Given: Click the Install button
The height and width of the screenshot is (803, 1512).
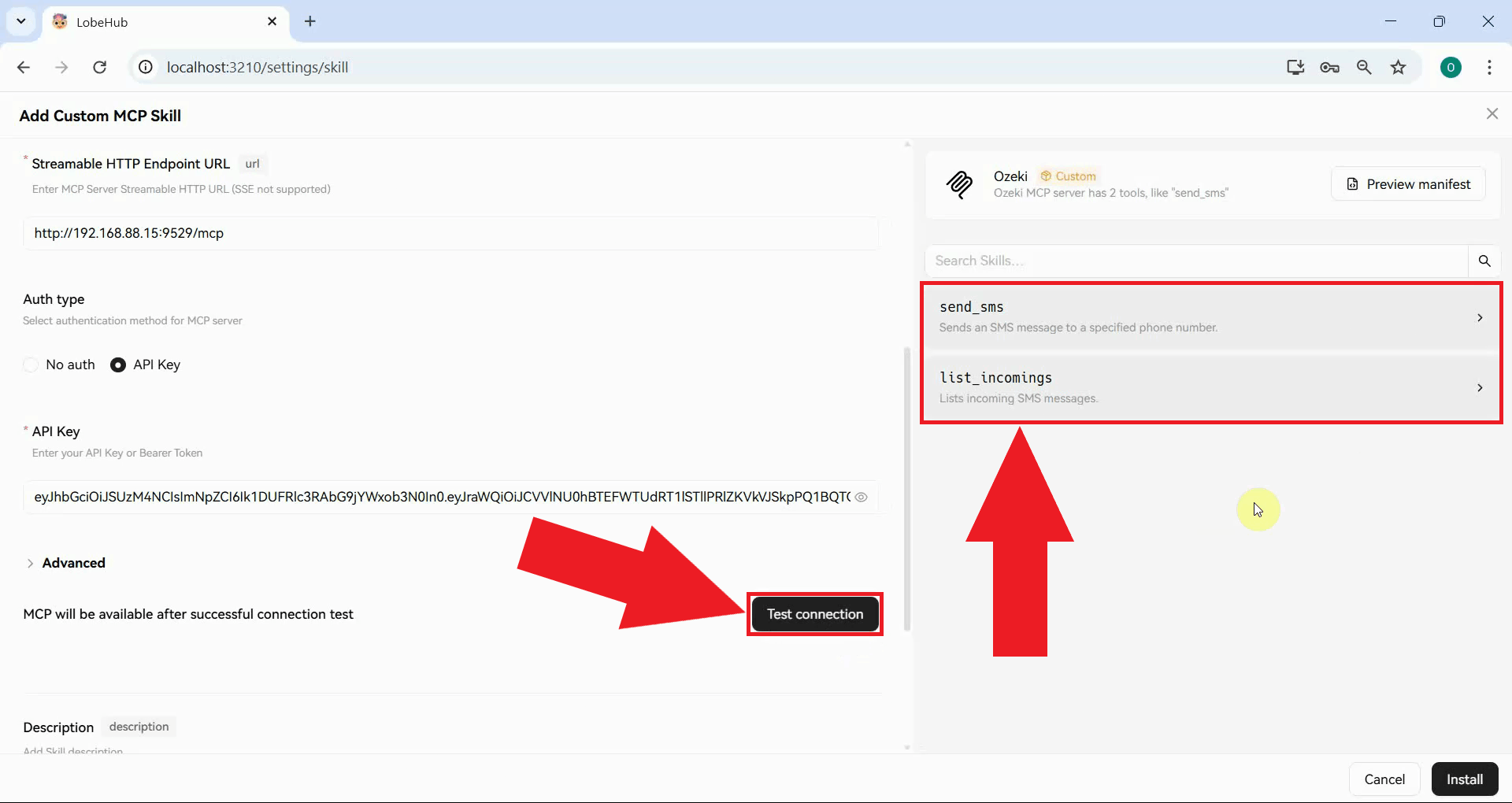Looking at the screenshot, I should coord(1465,779).
